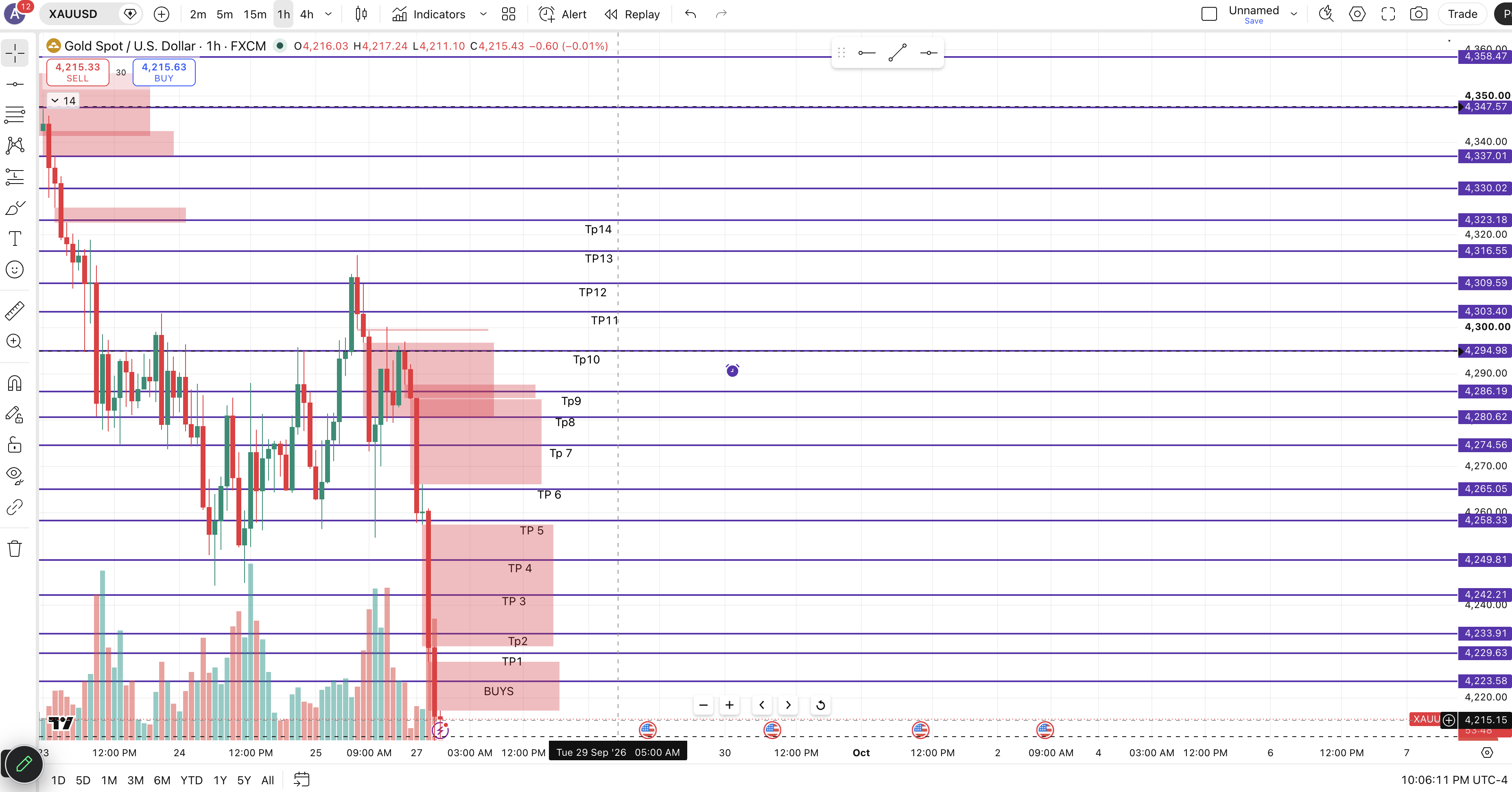The image size is (1512, 792).
Task: Select the 4h timeframe
Action: coord(306,14)
